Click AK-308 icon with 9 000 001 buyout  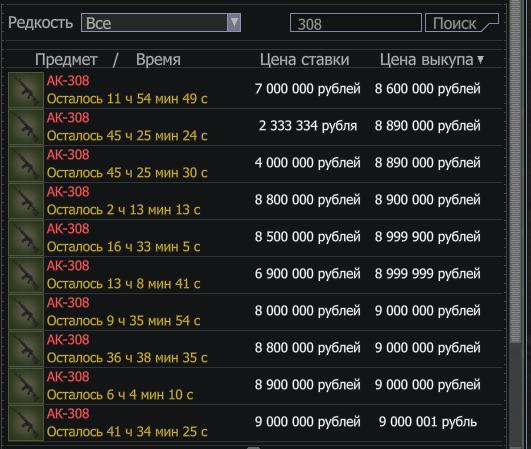(x=26, y=423)
